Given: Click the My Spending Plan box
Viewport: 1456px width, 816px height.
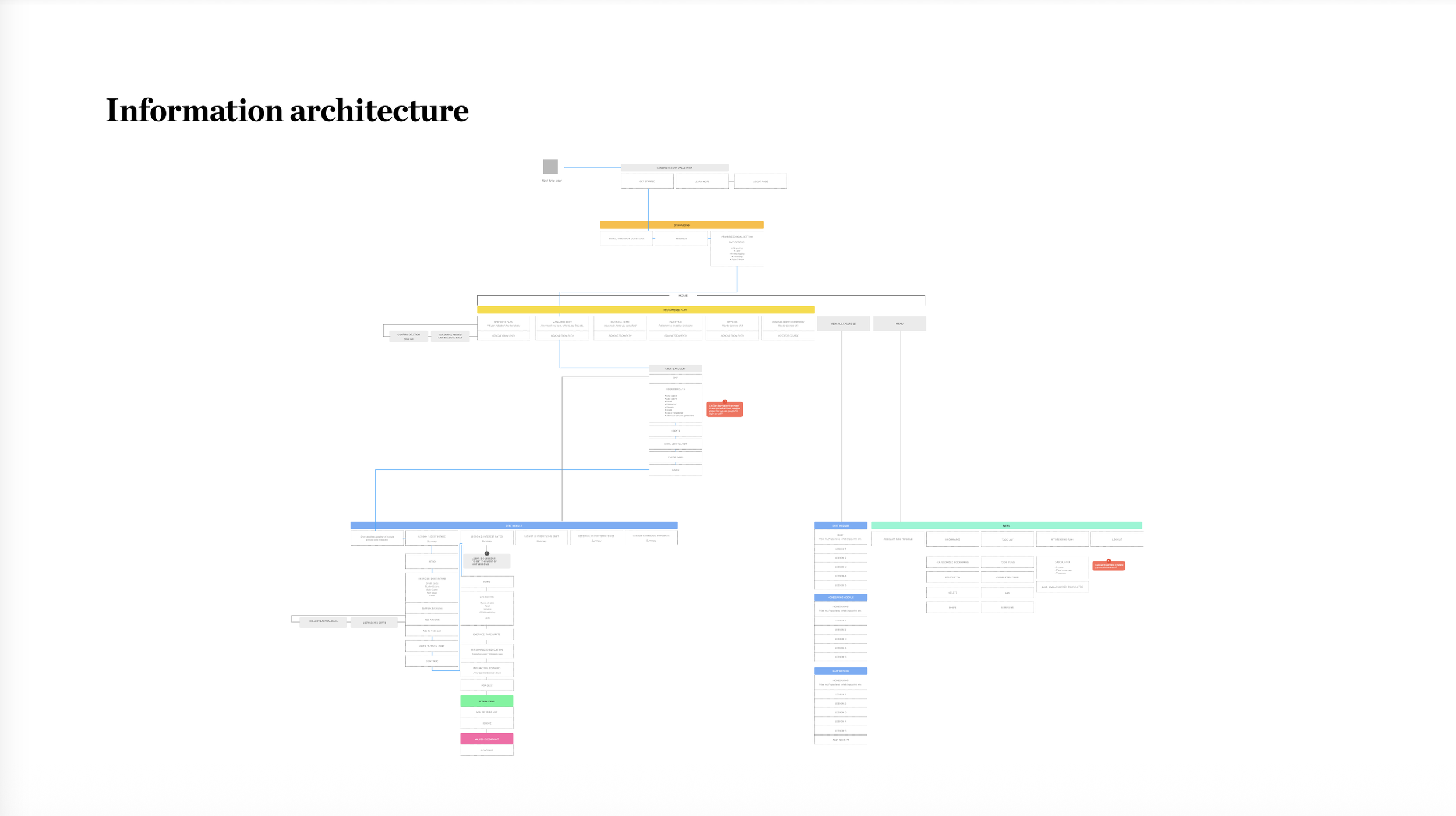Looking at the screenshot, I should [1062, 539].
